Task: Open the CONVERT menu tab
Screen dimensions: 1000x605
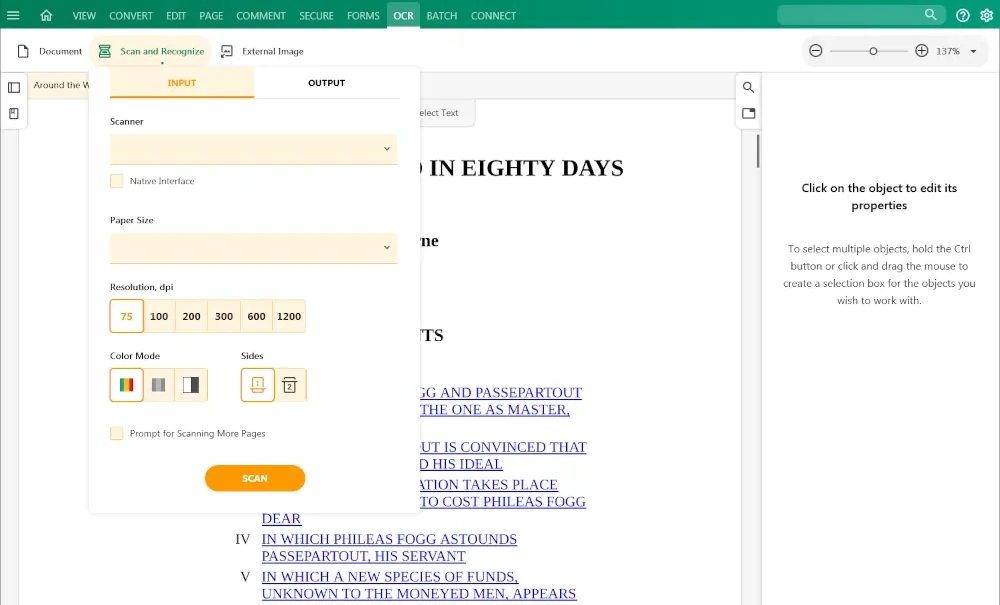Action: [x=131, y=15]
